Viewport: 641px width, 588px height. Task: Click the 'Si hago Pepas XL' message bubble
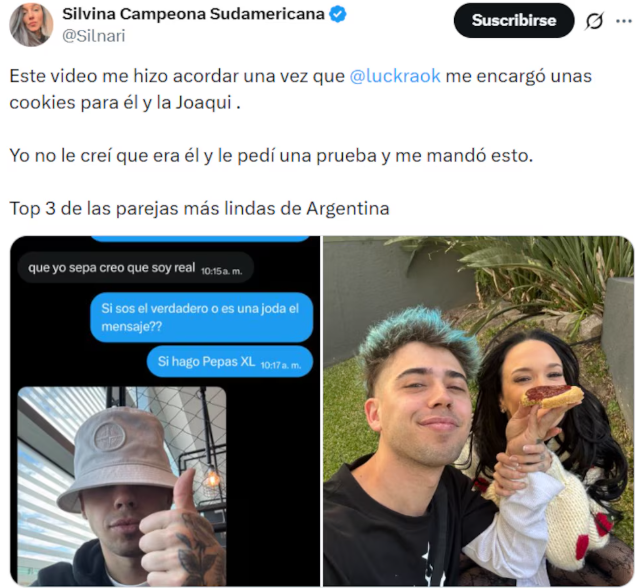click(x=230, y=361)
